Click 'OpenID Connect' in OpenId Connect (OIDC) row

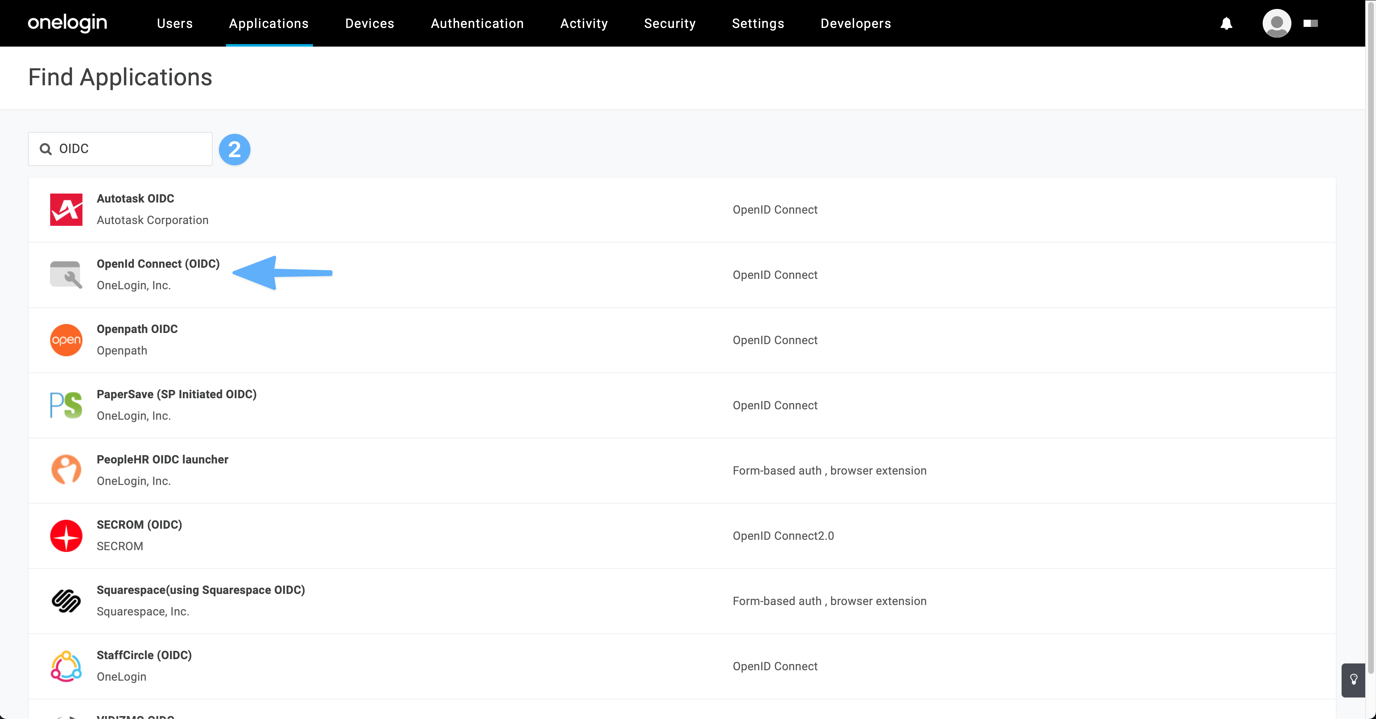click(x=775, y=275)
